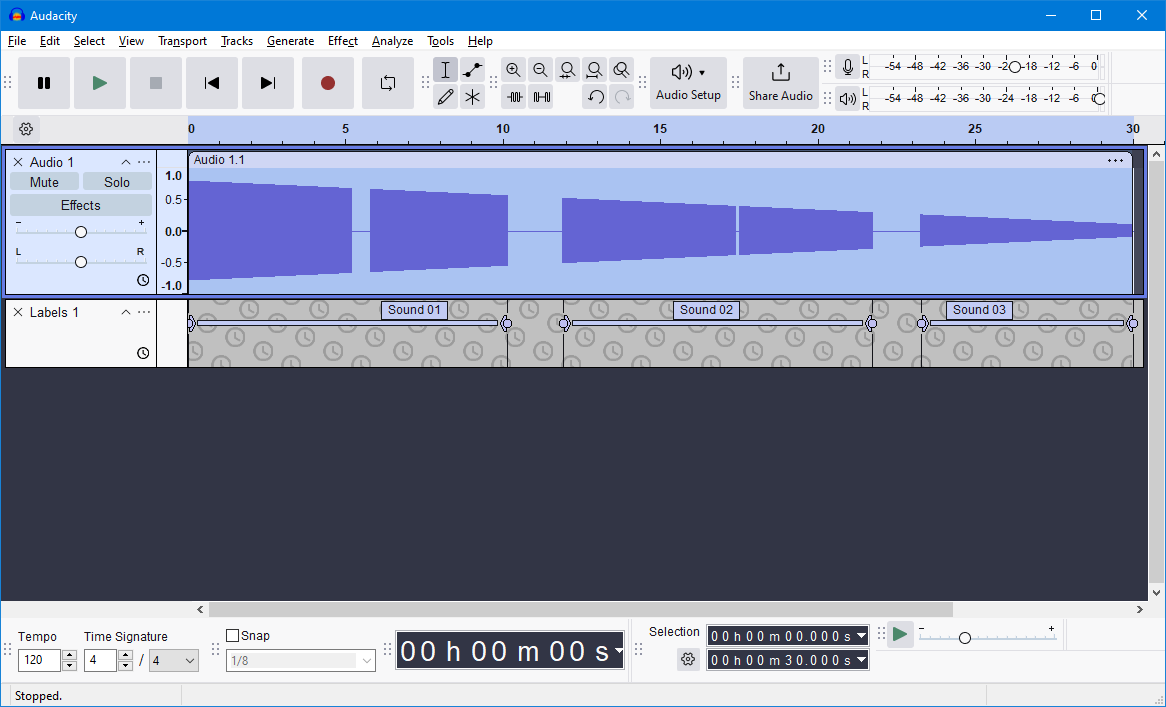The height and width of the screenshot is (707, 1166).
Task: Click the Audio 1 gain slider knob
Action: 81,232
